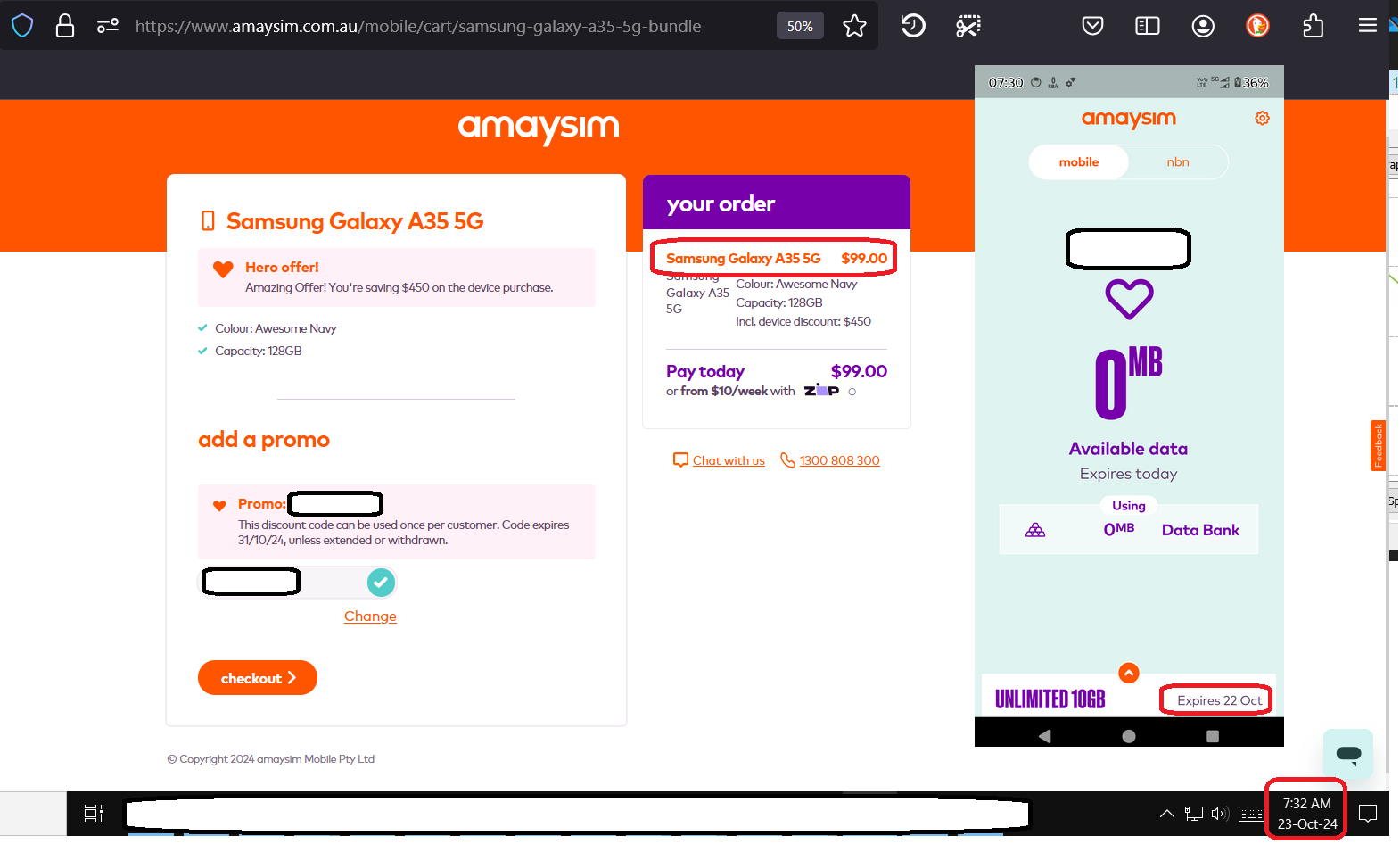Image resolution: width=1400 pixels, height=844 pixels.
Task: Click the 36% battery status in phone app
Action: tap(1251, 83)
